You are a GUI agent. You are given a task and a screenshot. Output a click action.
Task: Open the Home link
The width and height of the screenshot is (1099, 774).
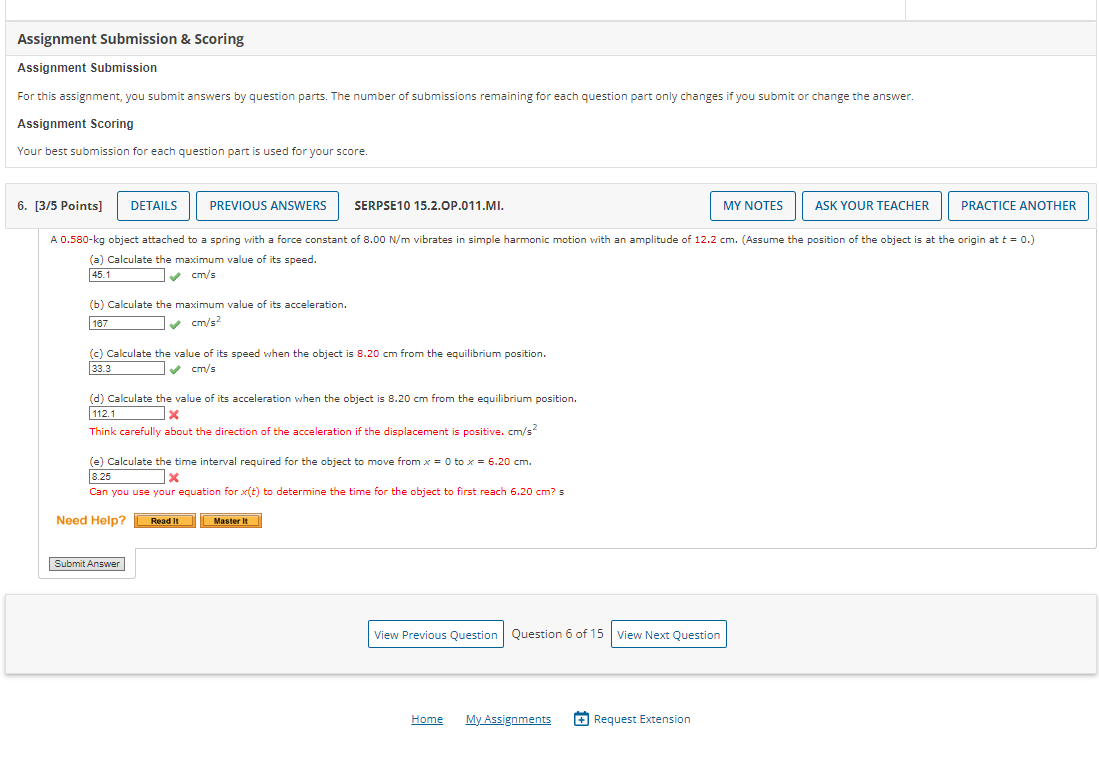(427, 718)
